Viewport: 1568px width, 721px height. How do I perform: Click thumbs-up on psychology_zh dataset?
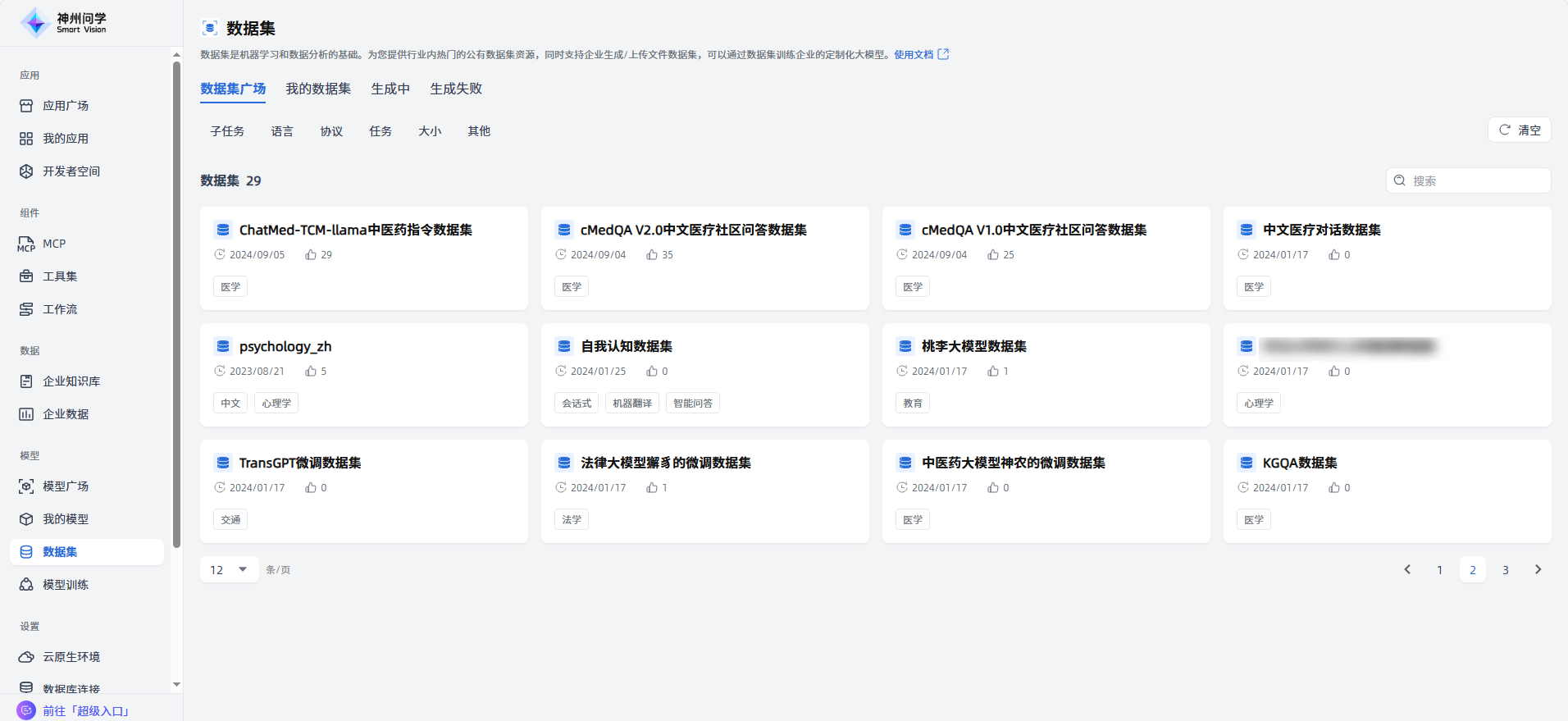311,372
